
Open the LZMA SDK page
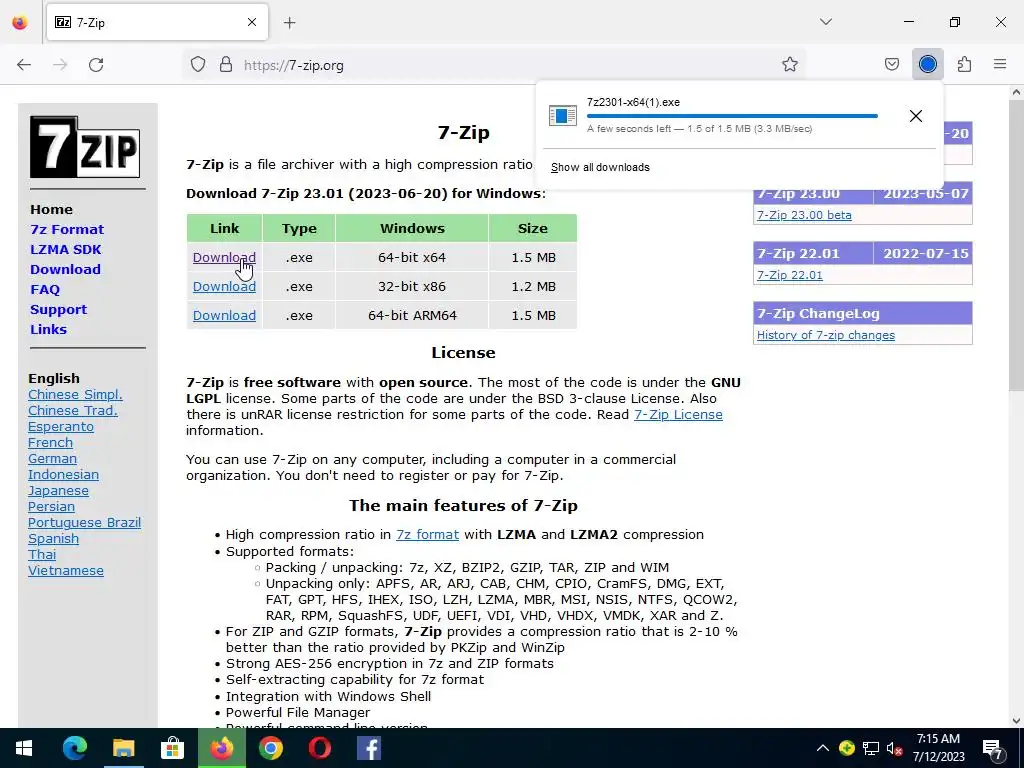pos(65,249)
